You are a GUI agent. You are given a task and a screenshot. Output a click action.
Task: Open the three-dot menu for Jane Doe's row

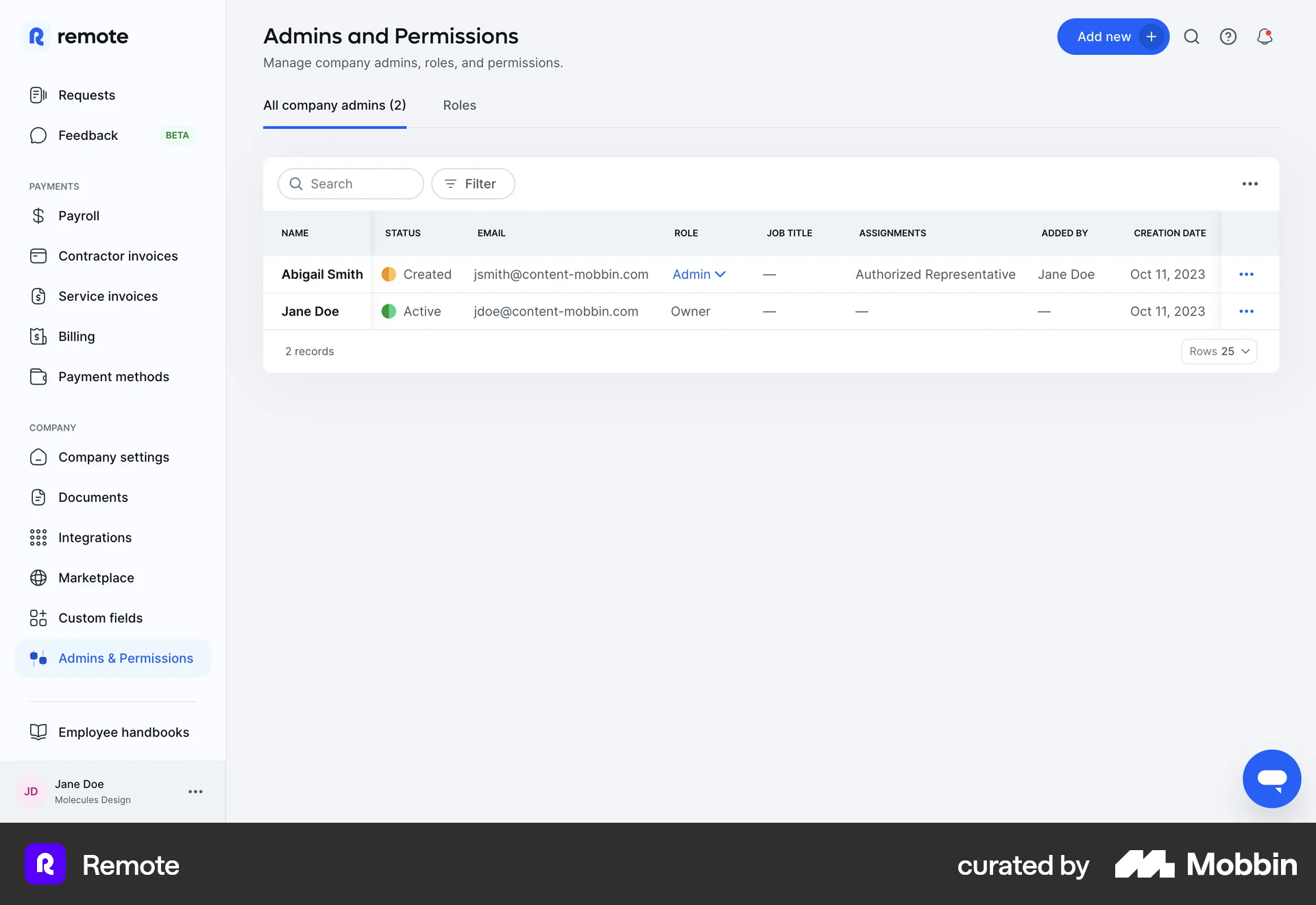(x=1247, y=311)
